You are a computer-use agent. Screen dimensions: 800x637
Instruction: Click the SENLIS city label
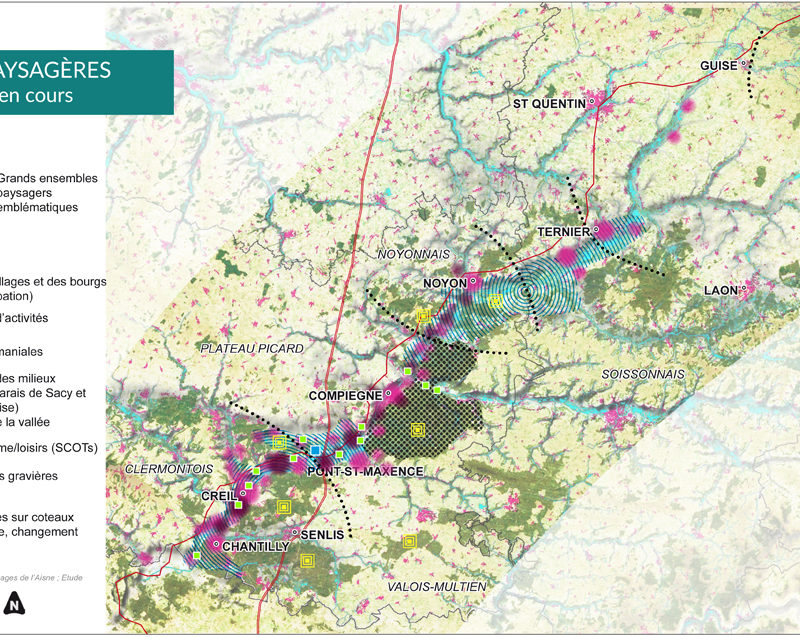point(321,535)
